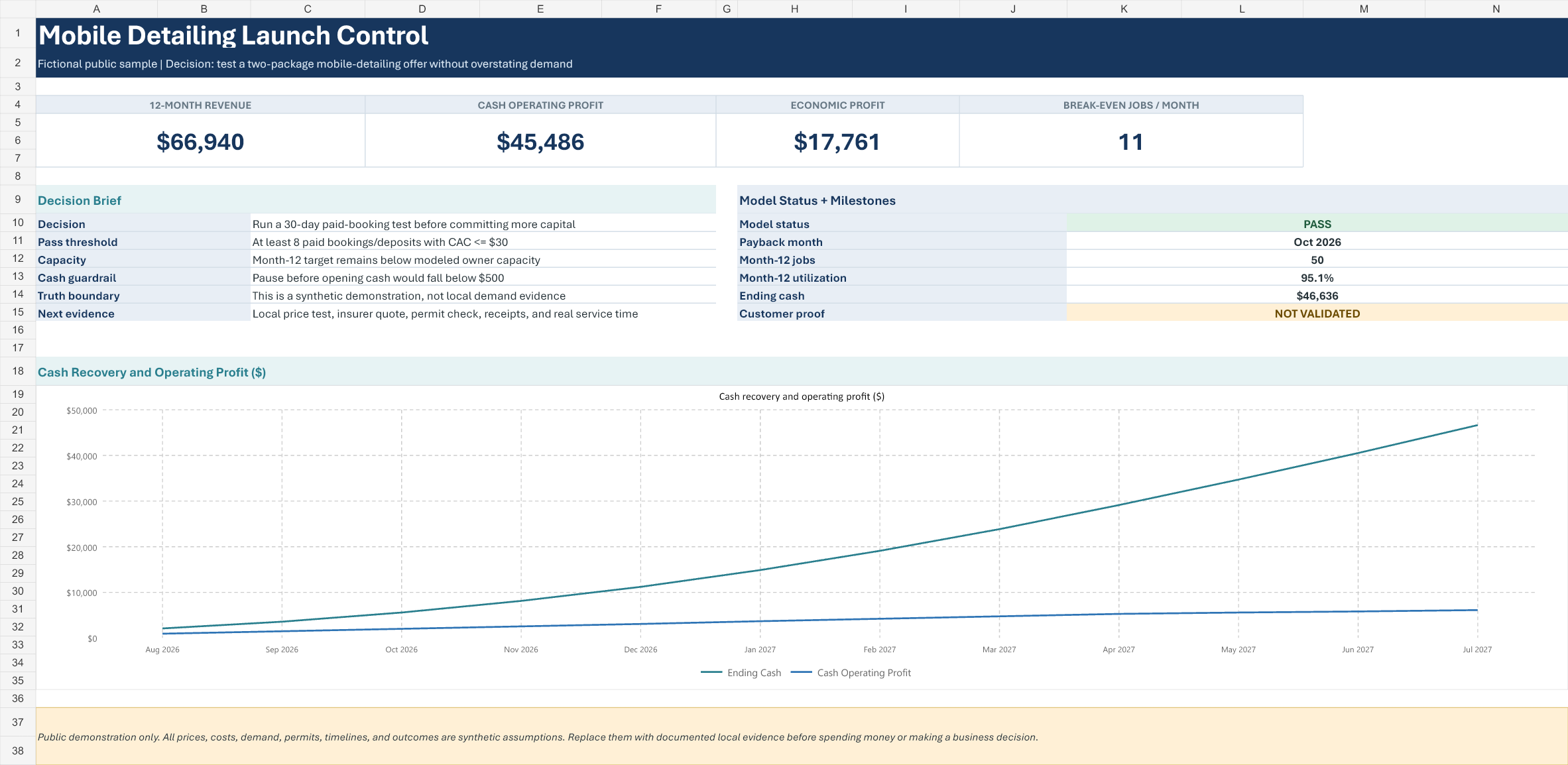Click the Month-12 jobs label
This screenshot has width=1568, height=765.
902,260
